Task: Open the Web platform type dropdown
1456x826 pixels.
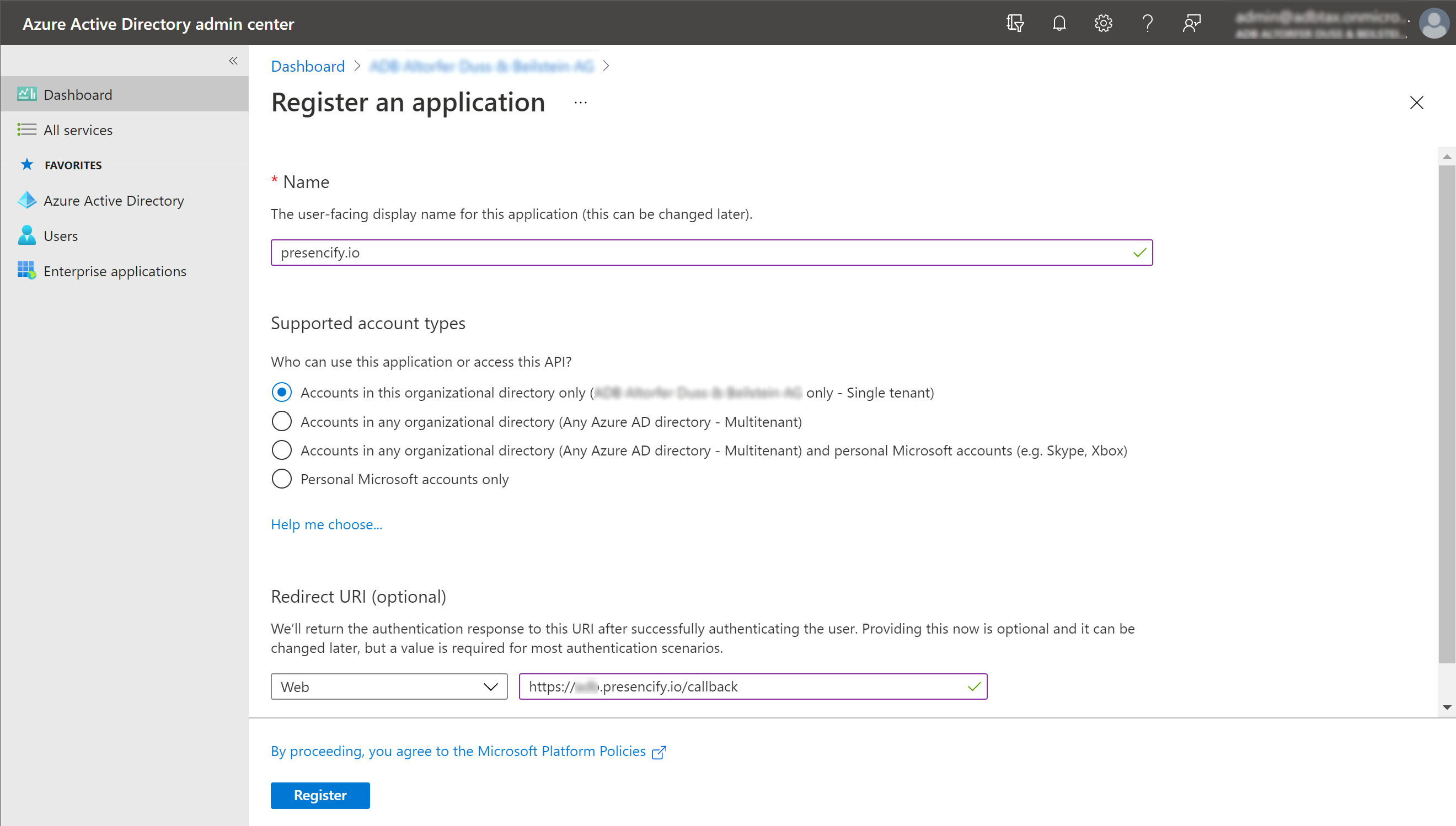Action: click(389, 687)
